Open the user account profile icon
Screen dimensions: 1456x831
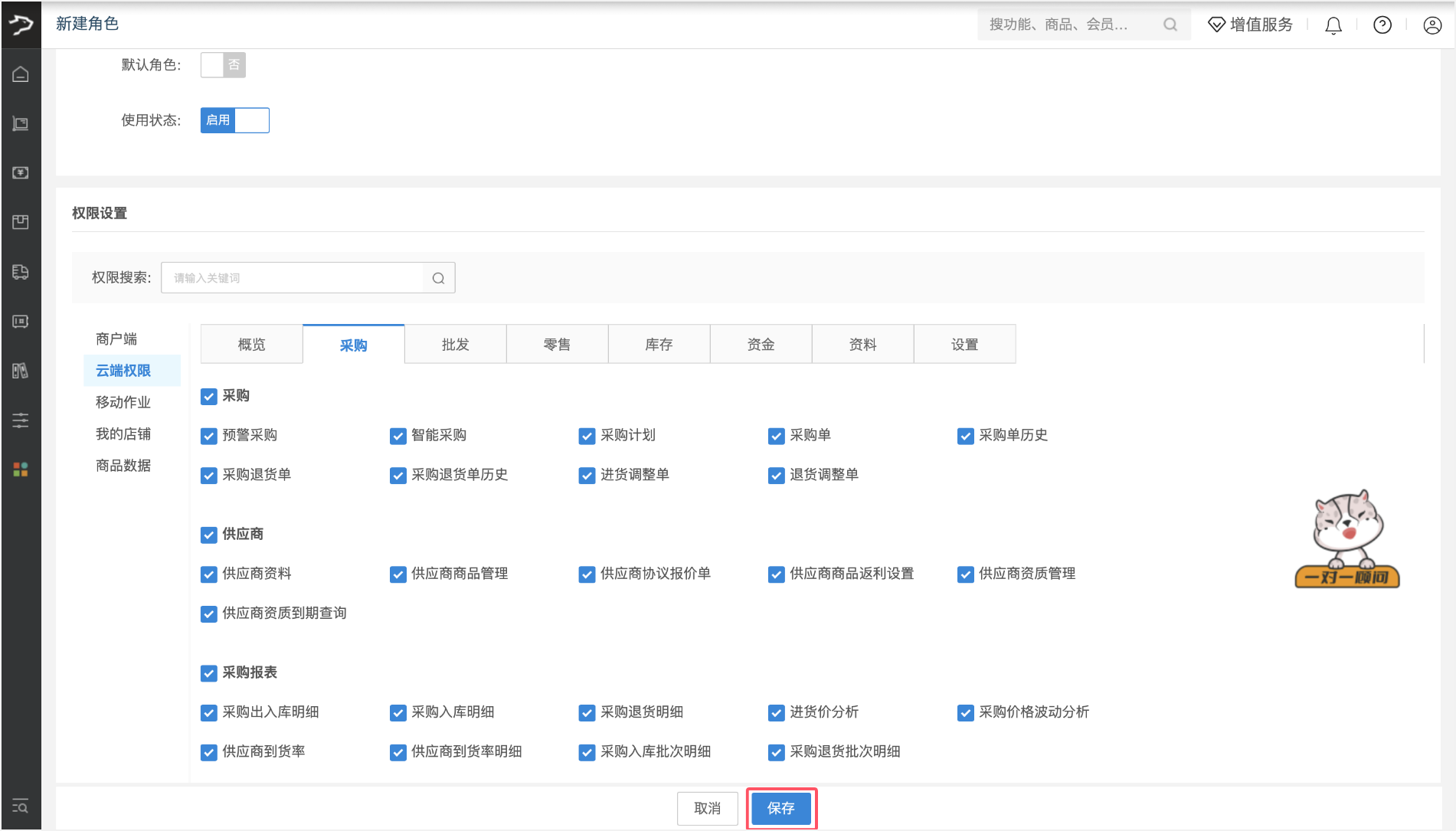pos(1432,25)
